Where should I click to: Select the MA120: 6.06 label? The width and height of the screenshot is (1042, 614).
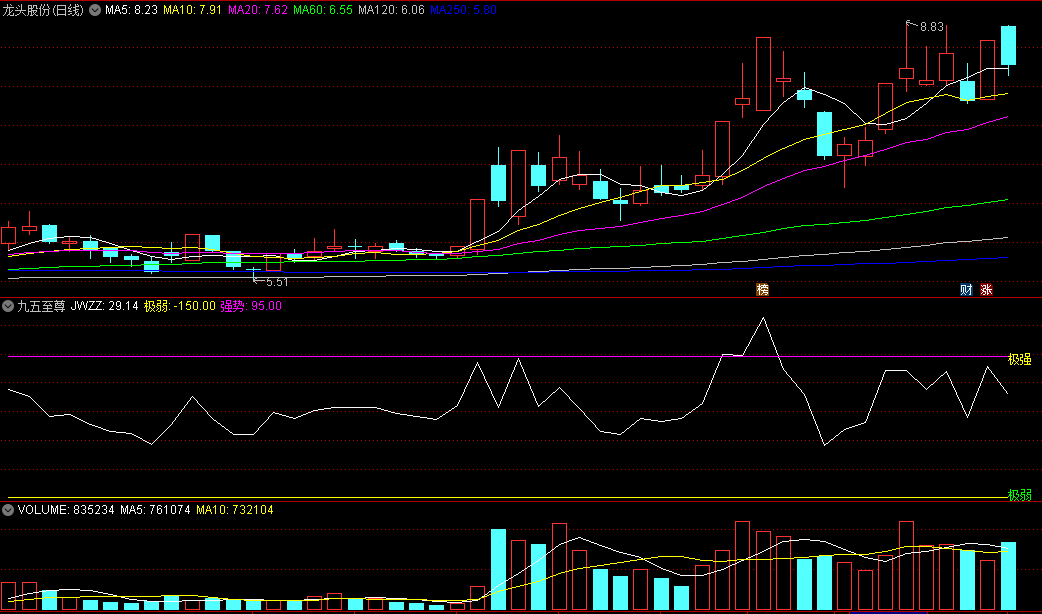(391, 10)
